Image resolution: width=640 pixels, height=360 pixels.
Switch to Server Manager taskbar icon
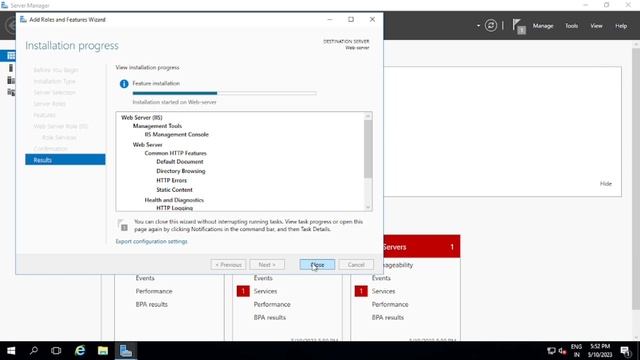126,351
